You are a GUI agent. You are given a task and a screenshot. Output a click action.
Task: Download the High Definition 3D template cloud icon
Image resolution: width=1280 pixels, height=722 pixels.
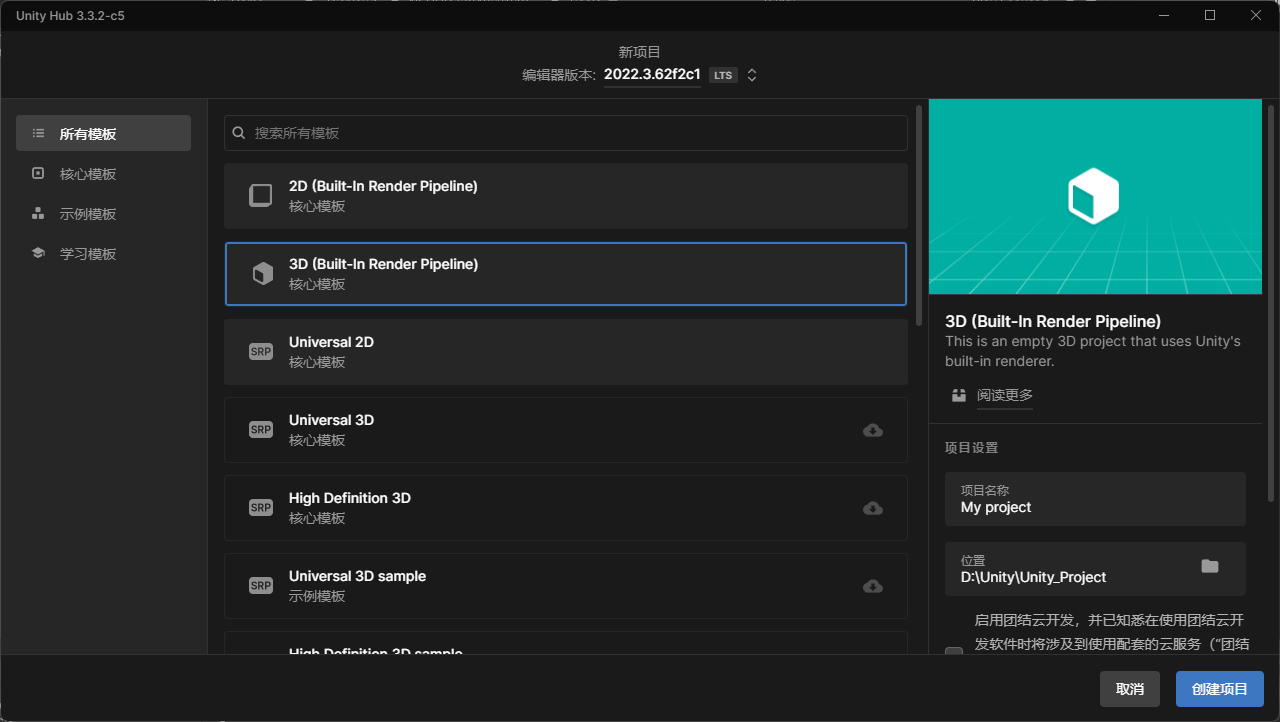coord(873,508)
